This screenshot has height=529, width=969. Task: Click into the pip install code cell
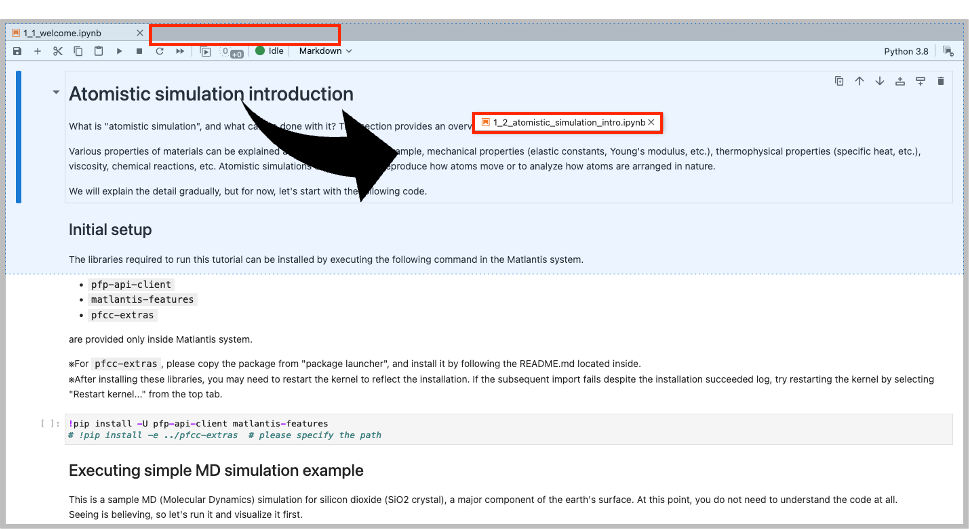pyautogui.click(x=500, y=429)
